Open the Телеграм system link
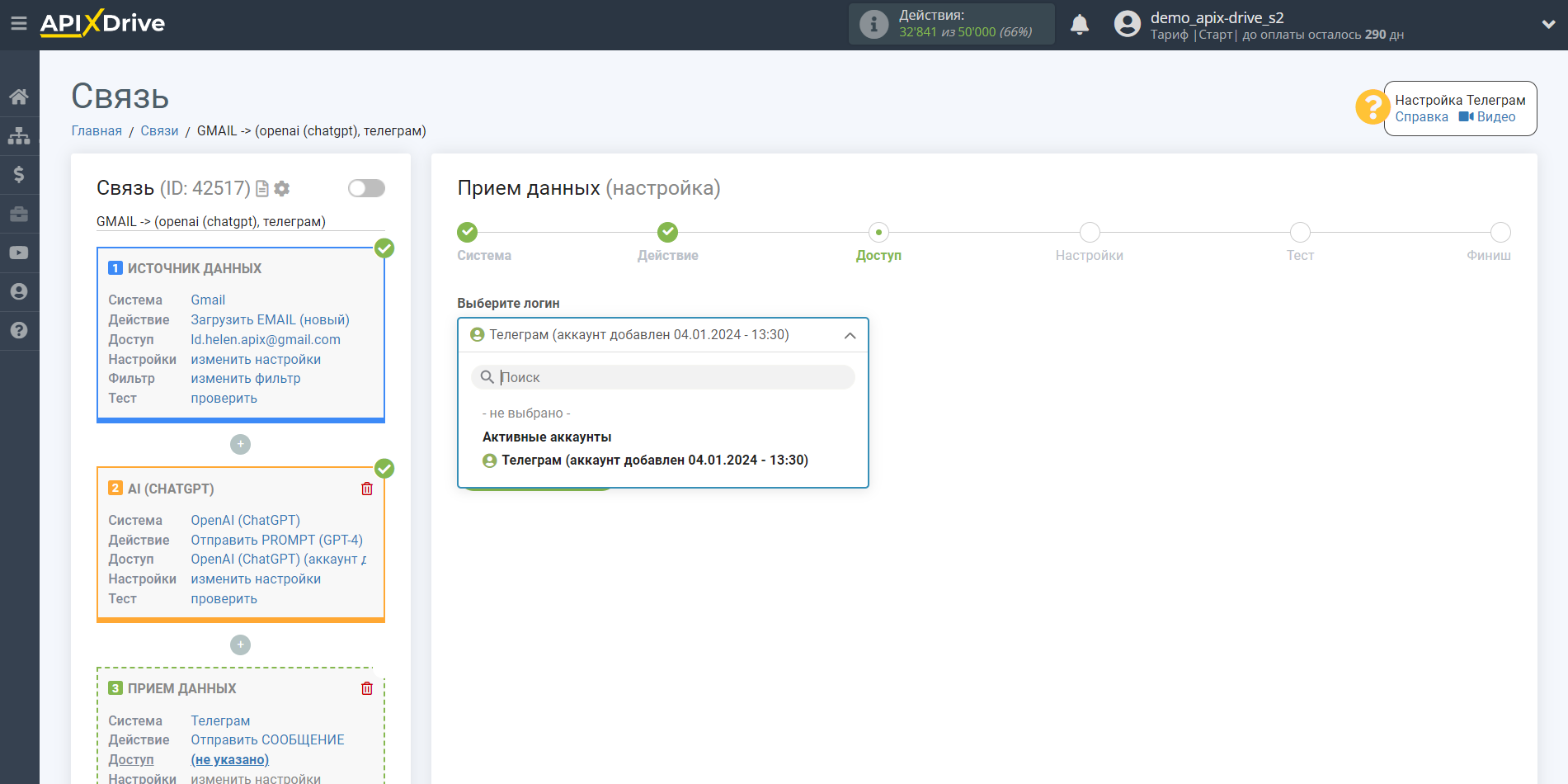This screenshot has width=1568, height=784. click(220, 720)
